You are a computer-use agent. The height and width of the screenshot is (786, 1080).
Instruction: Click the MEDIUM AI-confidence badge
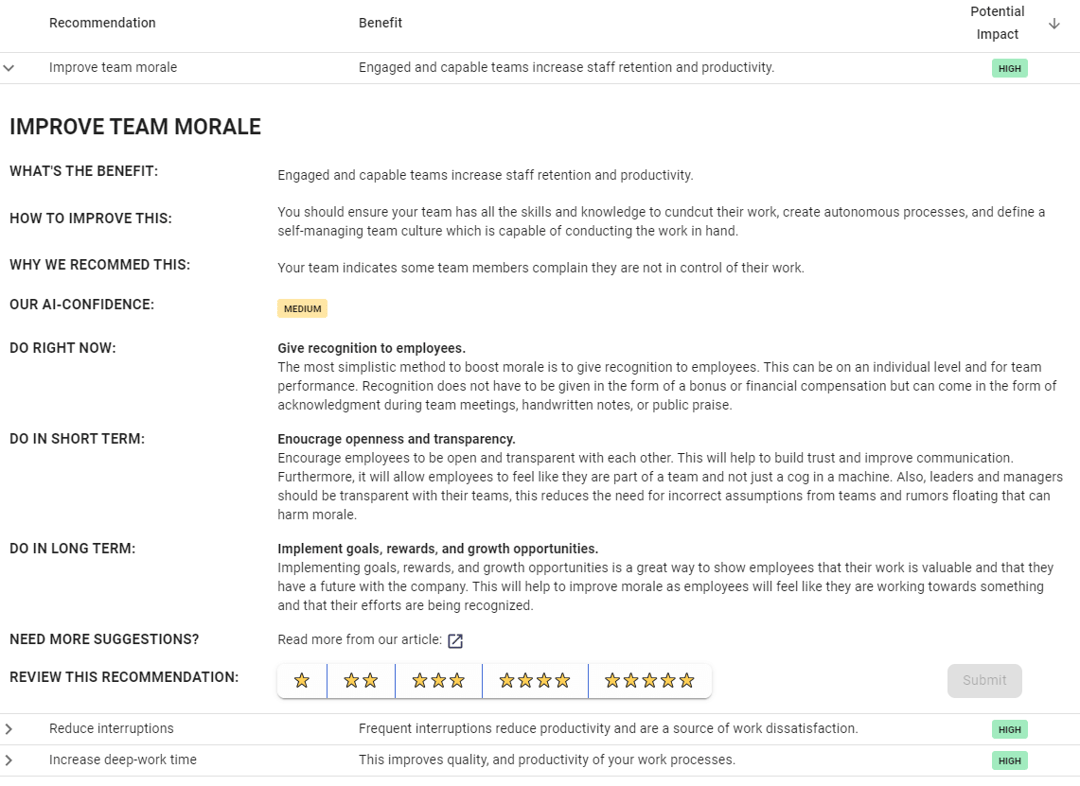(x=302, y=308)
